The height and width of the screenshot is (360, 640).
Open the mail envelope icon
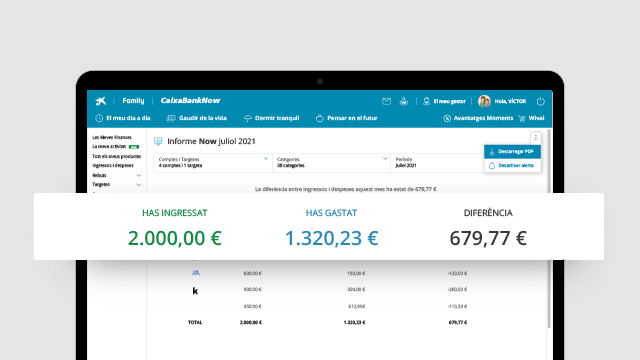386,101
